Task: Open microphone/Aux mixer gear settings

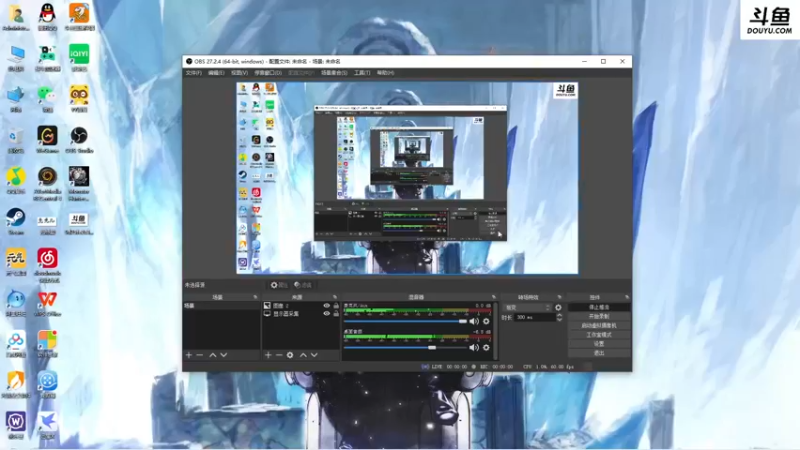Action: click(486, 321)
